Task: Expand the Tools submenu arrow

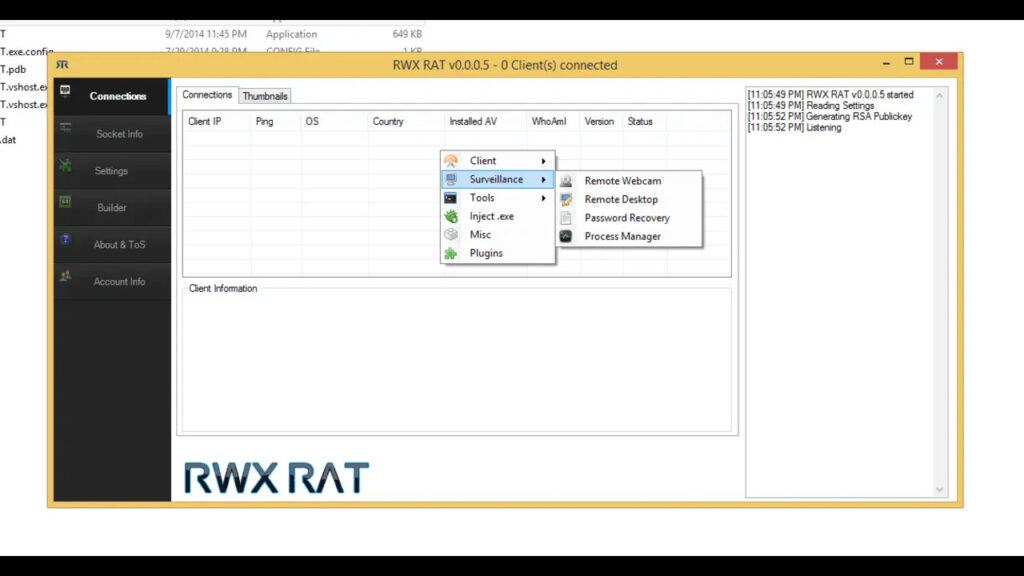Action: click(x=543, y=198)
